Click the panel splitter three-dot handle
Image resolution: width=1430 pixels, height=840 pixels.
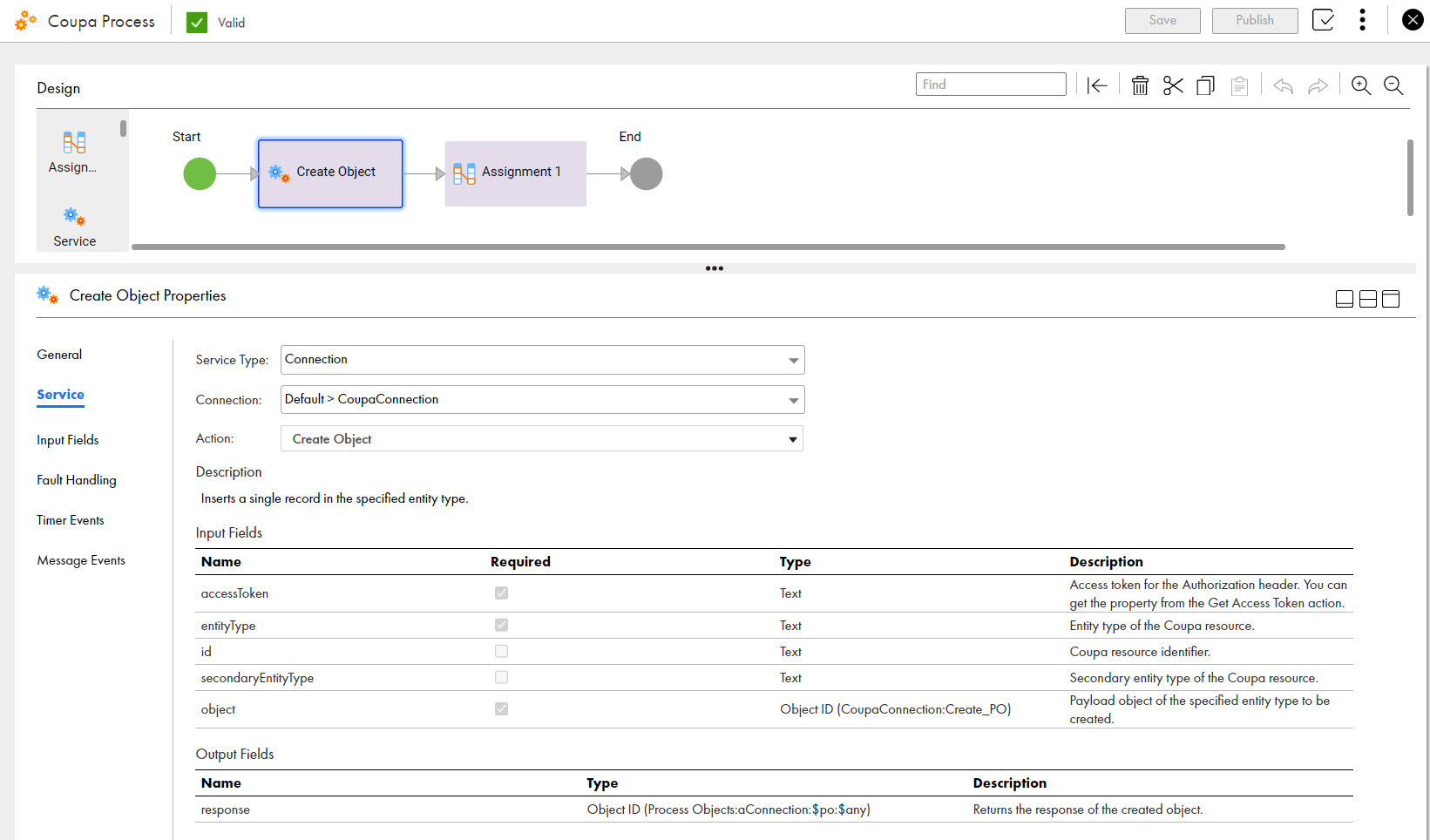tap(715, 268)
